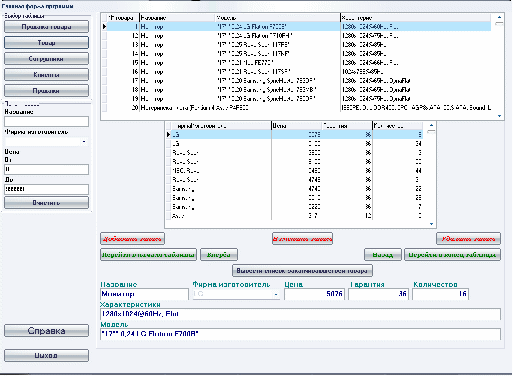
Task: Select row number 14 in the top grid
Action: 299,54
